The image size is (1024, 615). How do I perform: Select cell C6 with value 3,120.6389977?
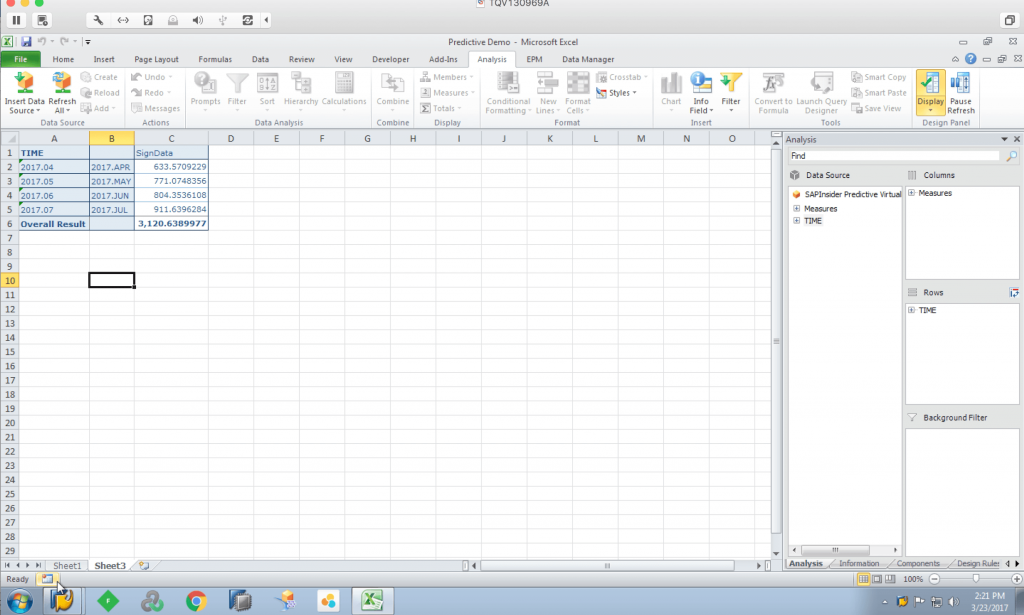(x=171, y=223)
